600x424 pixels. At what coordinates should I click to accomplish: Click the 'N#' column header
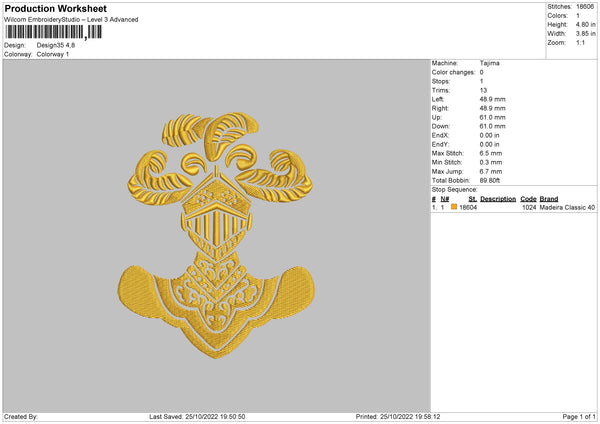(445, 199)
